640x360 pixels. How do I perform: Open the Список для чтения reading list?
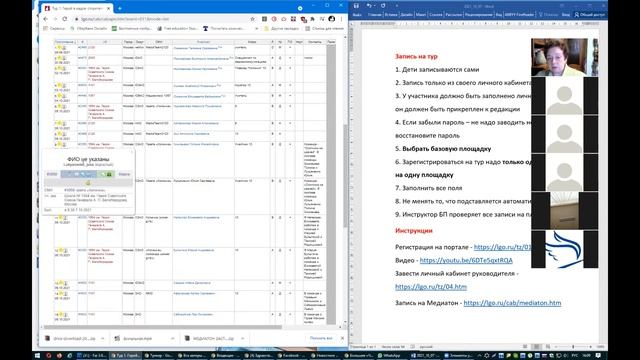[x=324, y=29]
